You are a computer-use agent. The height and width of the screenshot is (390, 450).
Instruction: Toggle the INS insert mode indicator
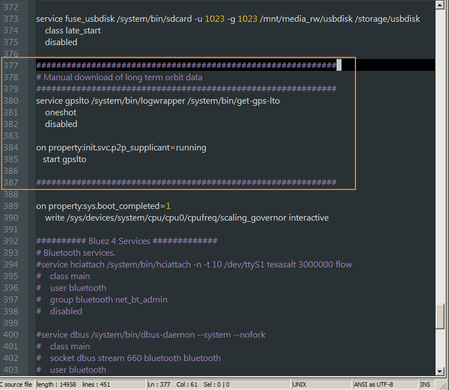pyautogui.click(x=425, y=384)
